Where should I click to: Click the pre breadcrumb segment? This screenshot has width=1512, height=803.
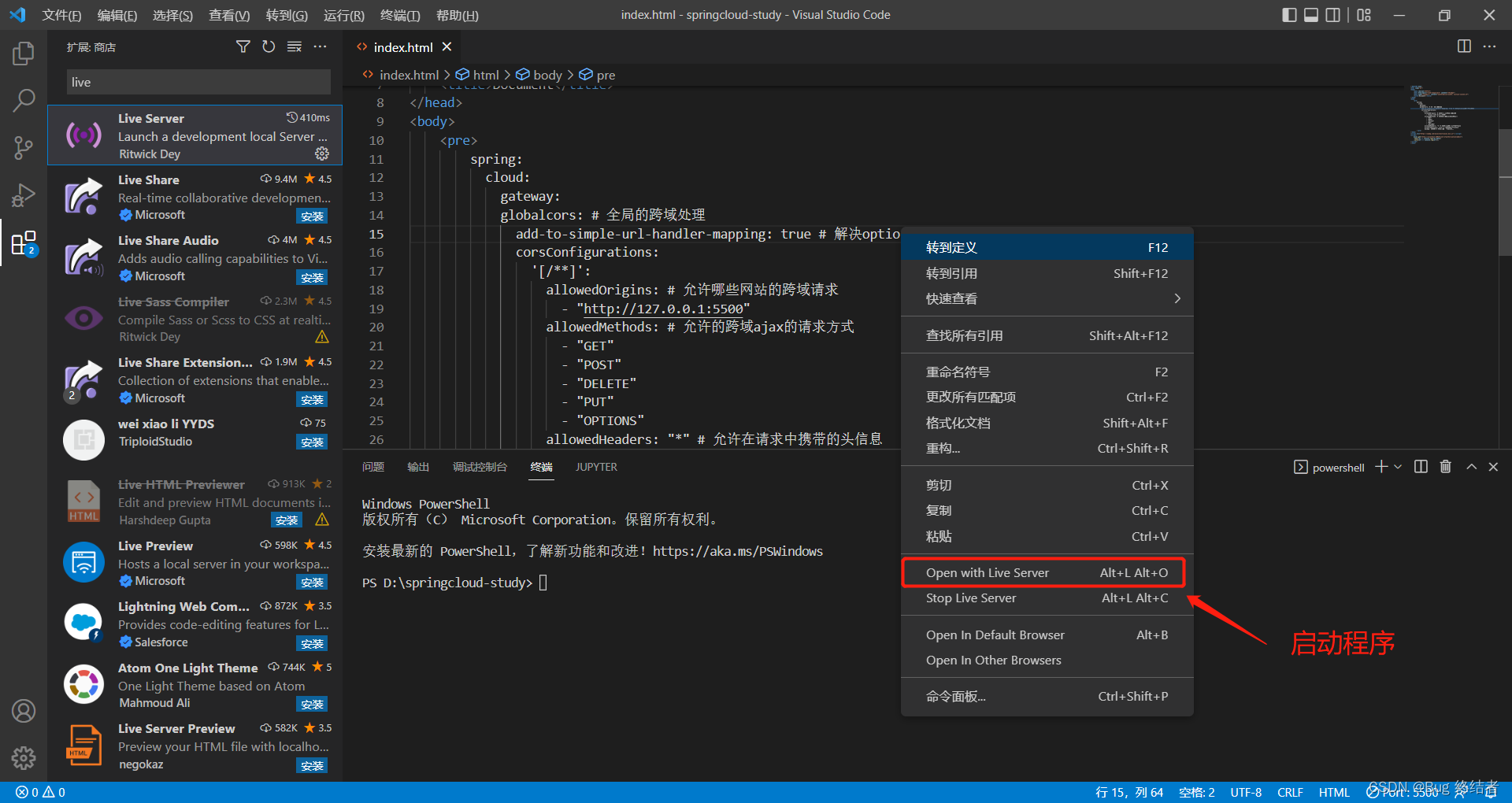click(x=598, y=75)
